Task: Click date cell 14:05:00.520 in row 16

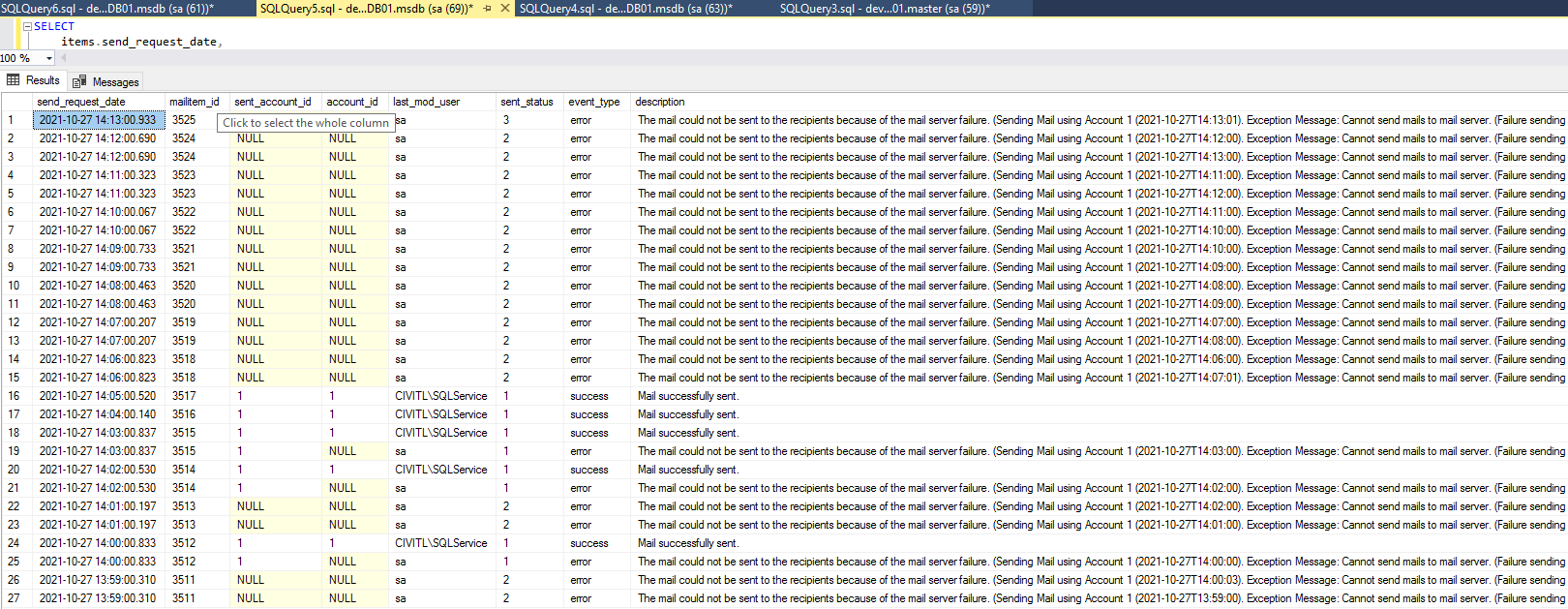Action: [x=99, y=396]
